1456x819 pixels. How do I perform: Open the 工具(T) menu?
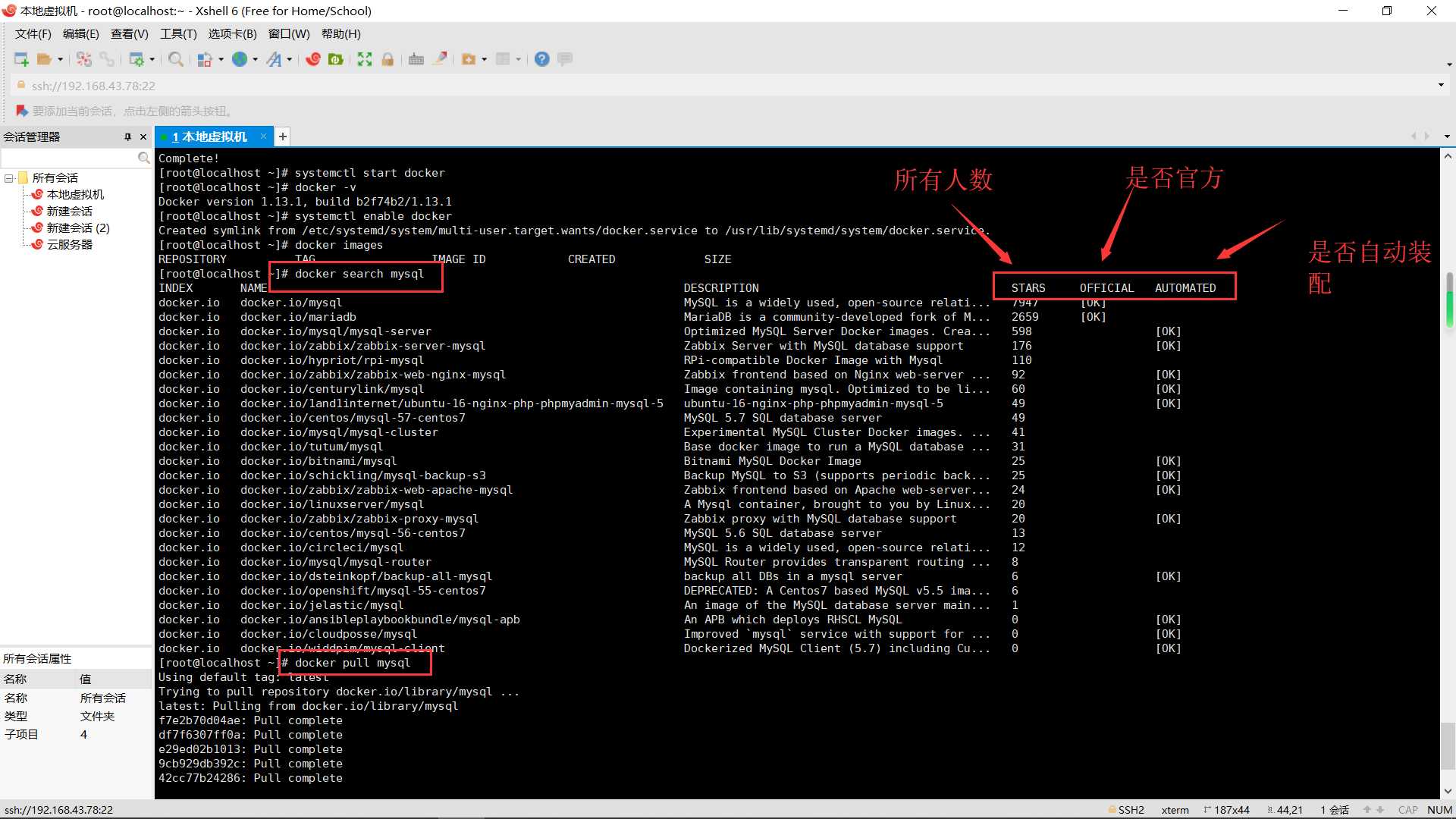point(178,34)
